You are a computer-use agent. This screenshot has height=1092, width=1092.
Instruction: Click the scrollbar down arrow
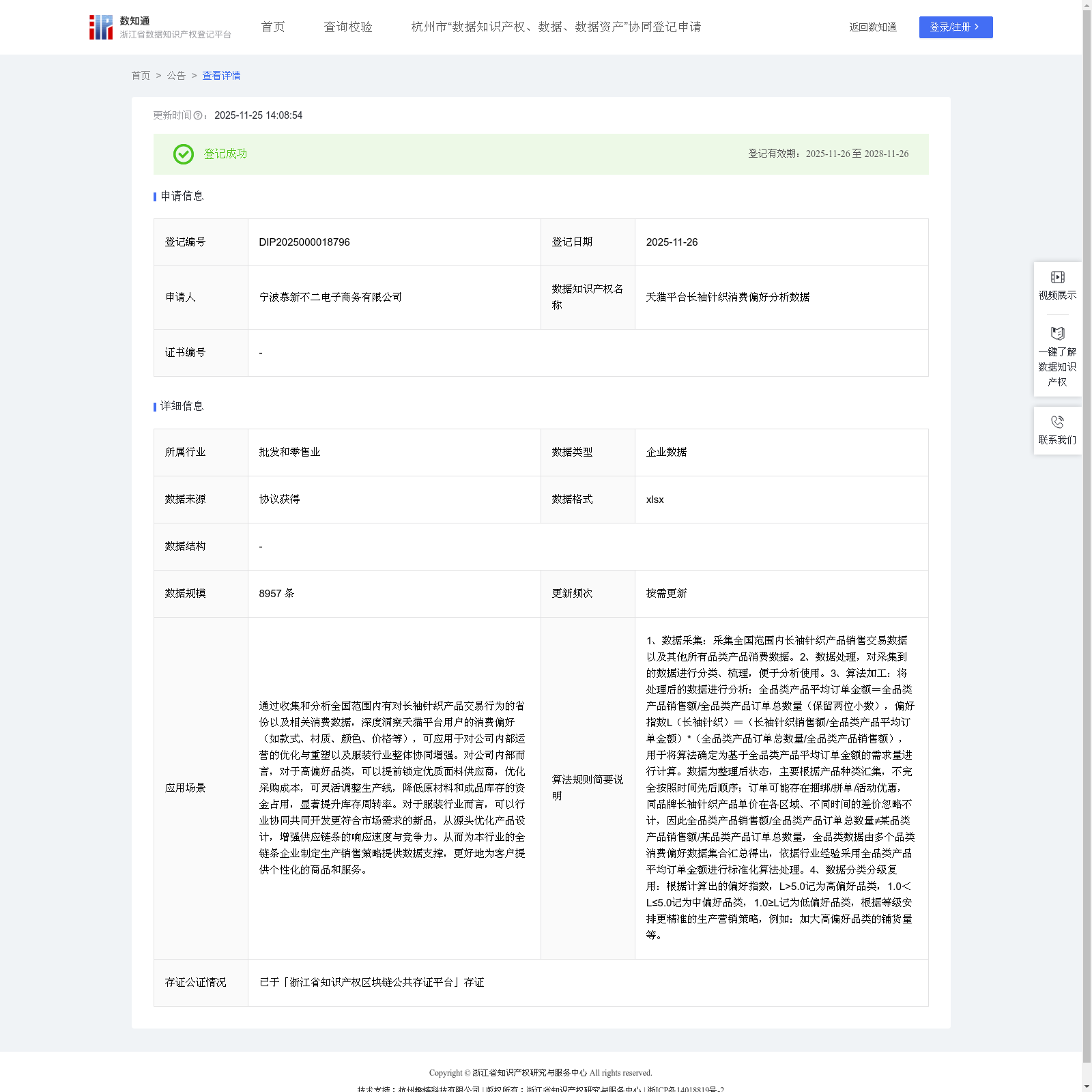[1087, 1087]
